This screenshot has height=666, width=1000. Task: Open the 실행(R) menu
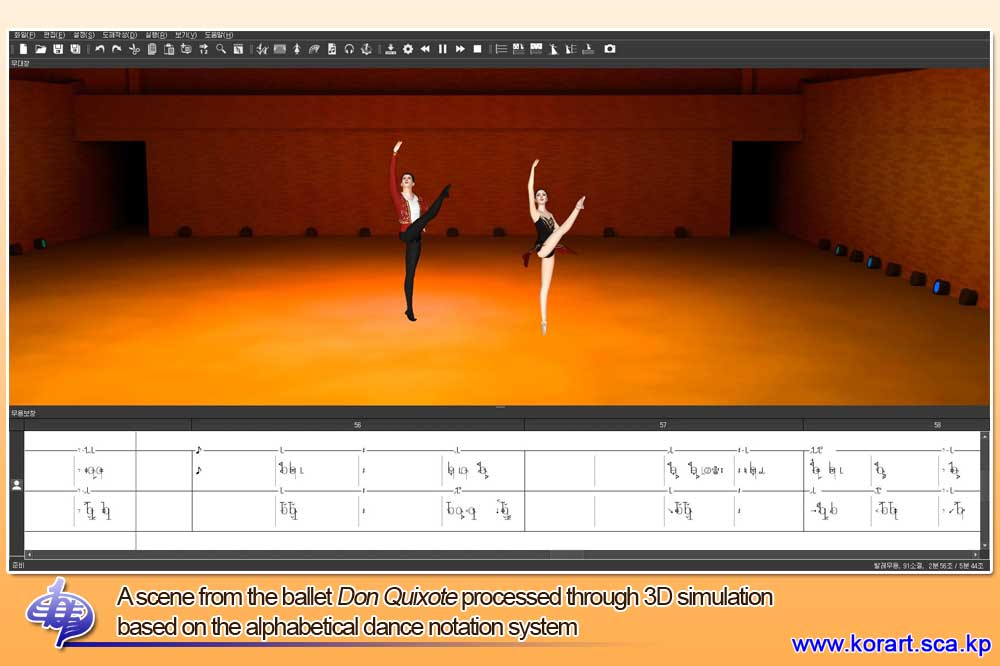(156, 35)
